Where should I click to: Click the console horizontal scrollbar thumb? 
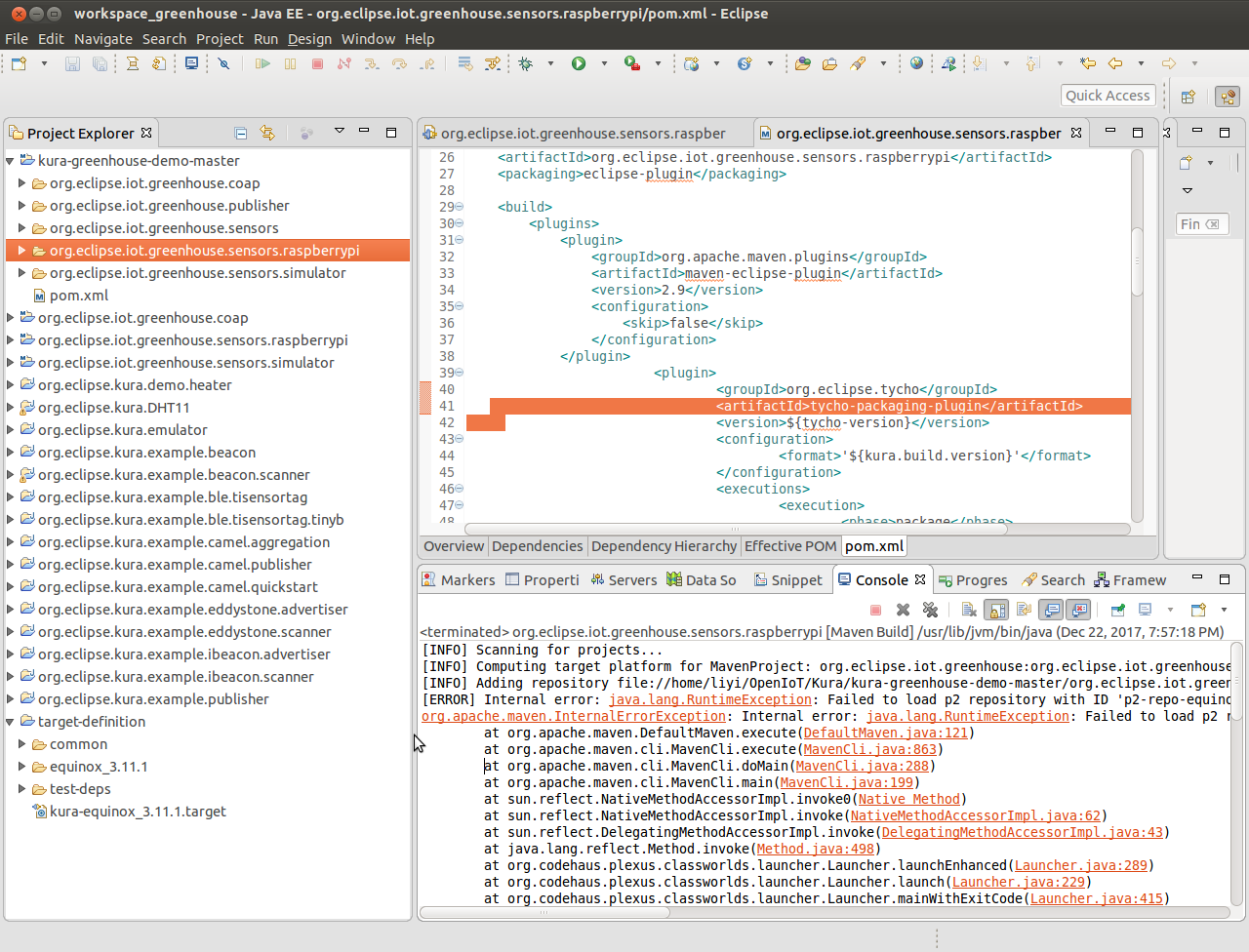click(x=544, y=913)
